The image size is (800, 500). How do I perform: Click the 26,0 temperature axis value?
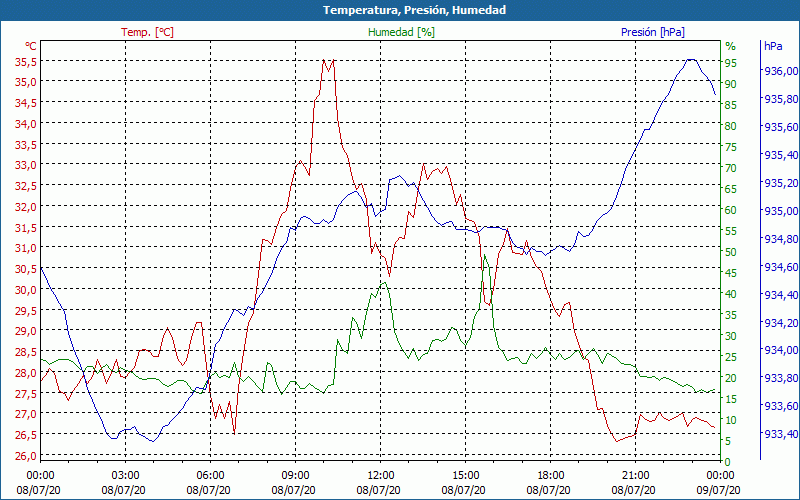click(26, 456)
